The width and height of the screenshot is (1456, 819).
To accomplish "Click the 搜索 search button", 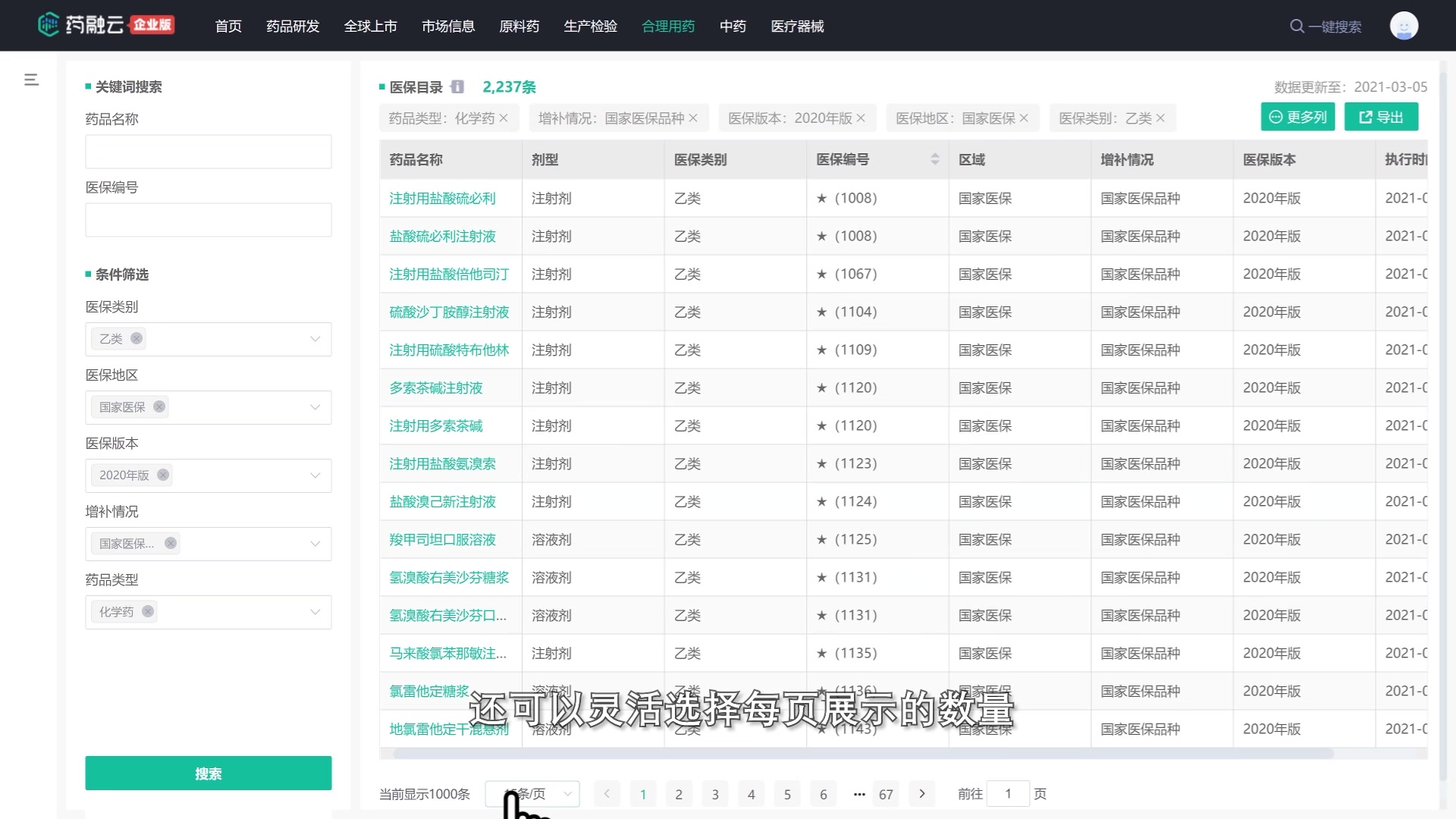I will (x=208, y=773).
